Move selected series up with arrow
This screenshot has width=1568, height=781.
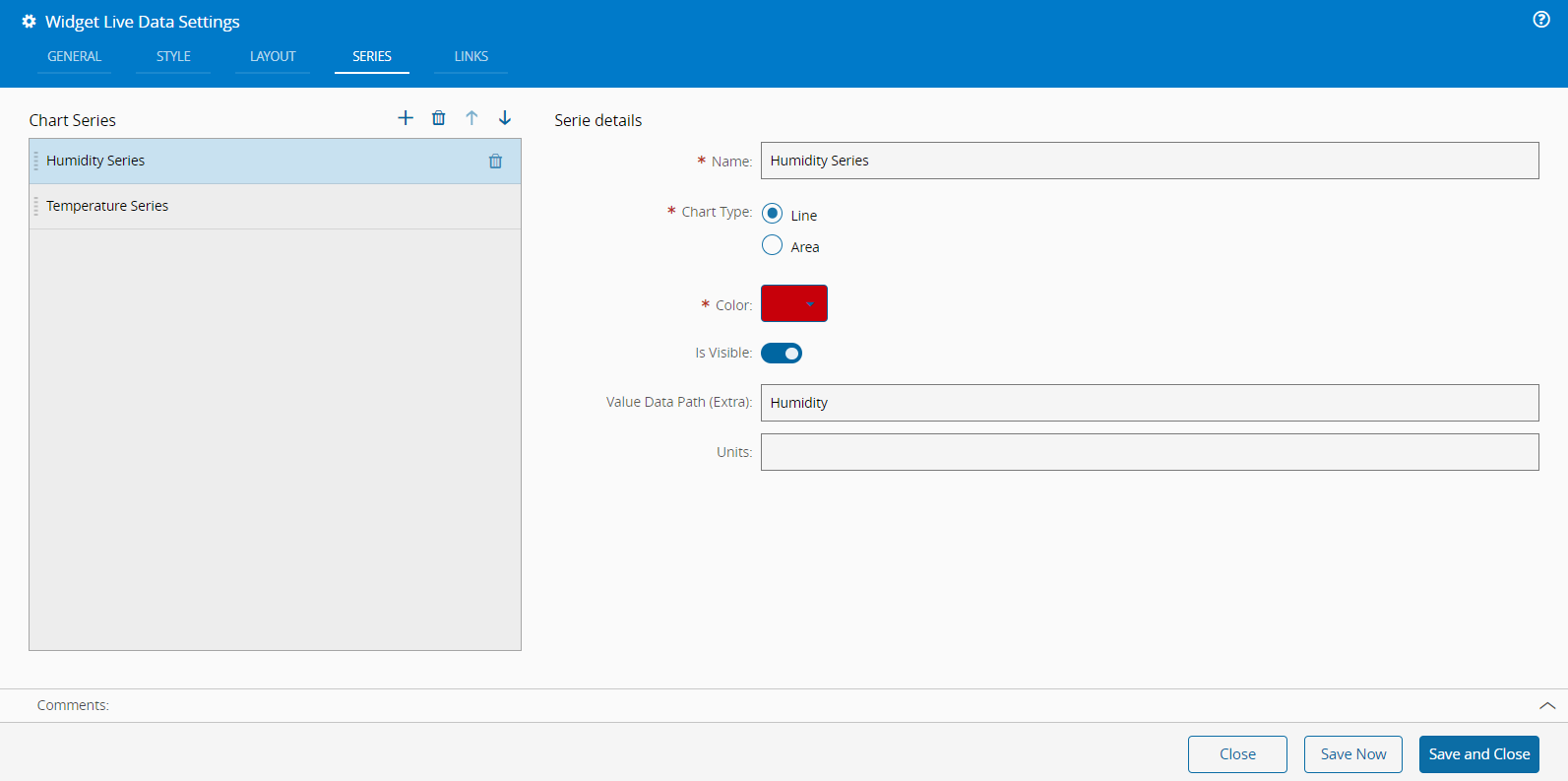click(x=471, y=118)
